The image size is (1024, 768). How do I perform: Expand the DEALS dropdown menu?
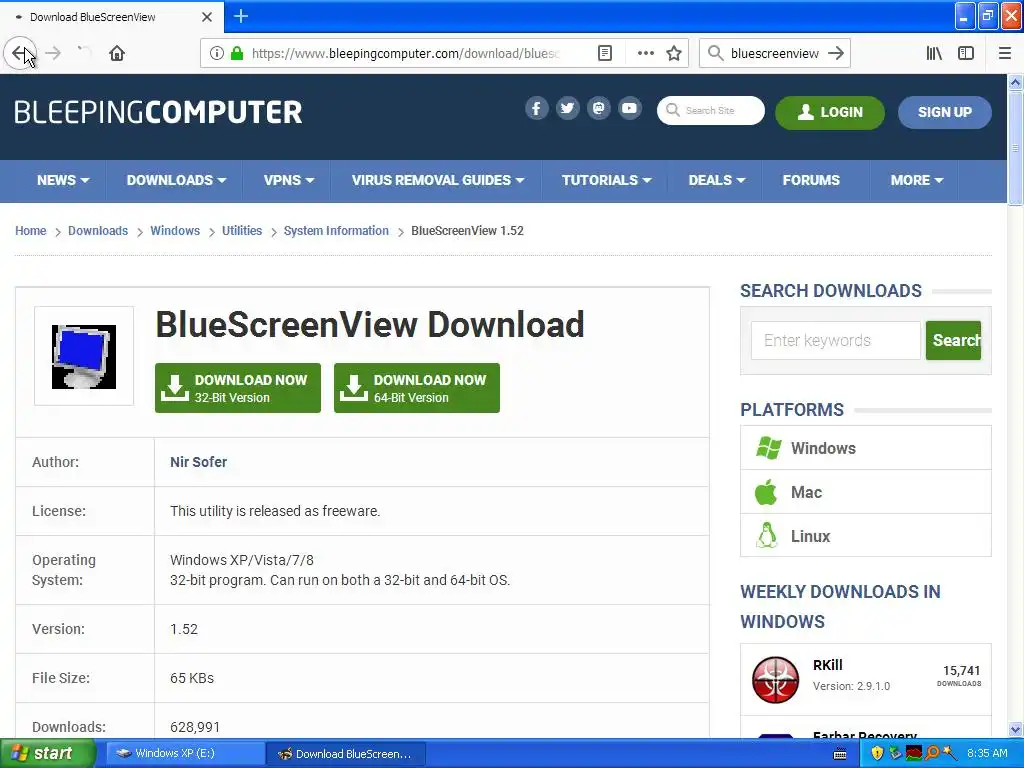point(716,180)
